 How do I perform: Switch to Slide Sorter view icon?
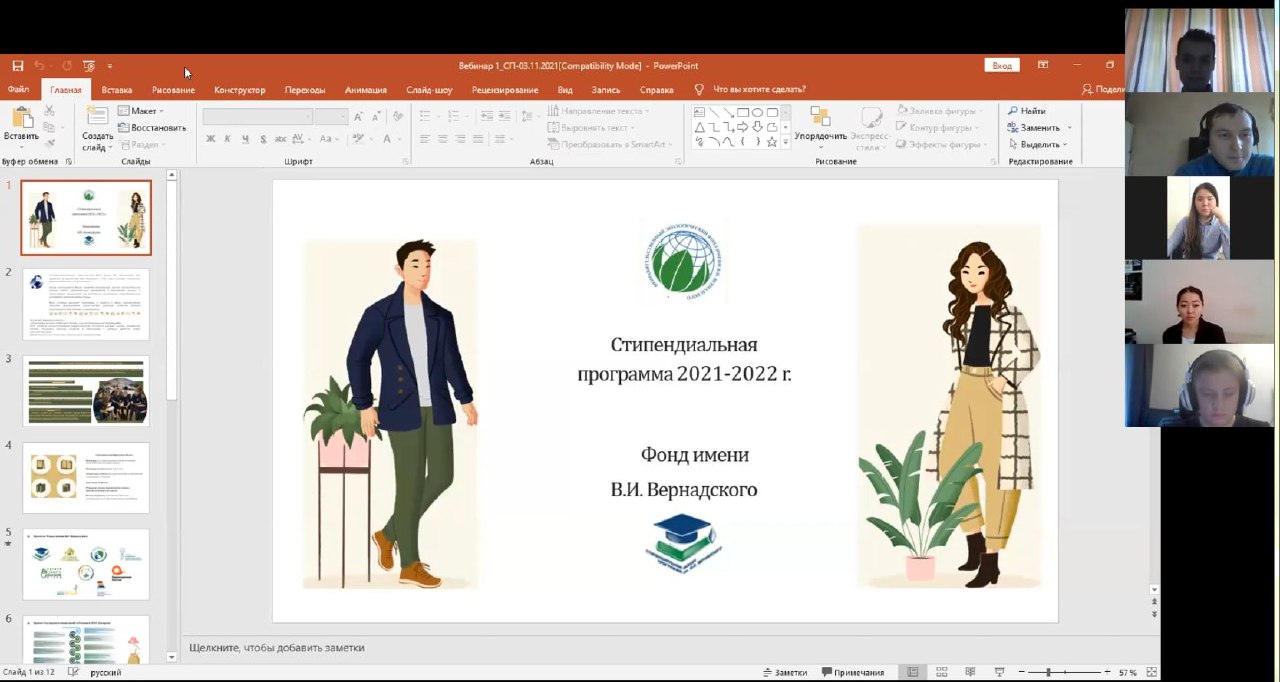tap(941, 672)
